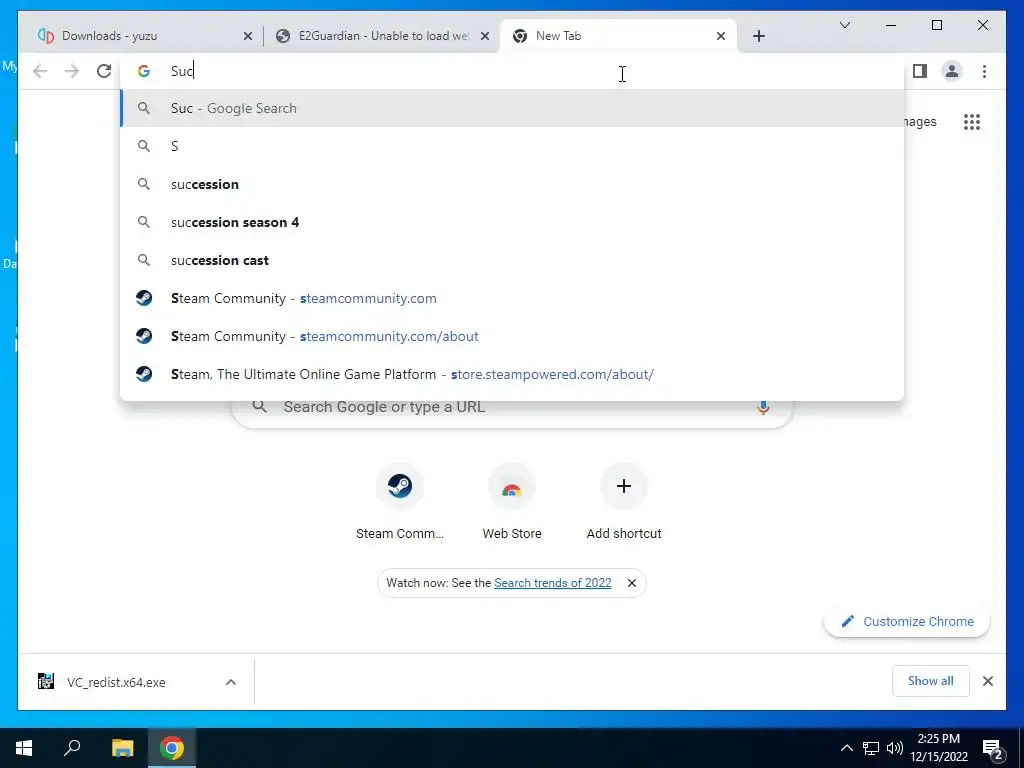Choose the 'succession season 4' suggestion
Image resolution: width=1024 pixels, height=768 pixels.
[x=512, y=222]
